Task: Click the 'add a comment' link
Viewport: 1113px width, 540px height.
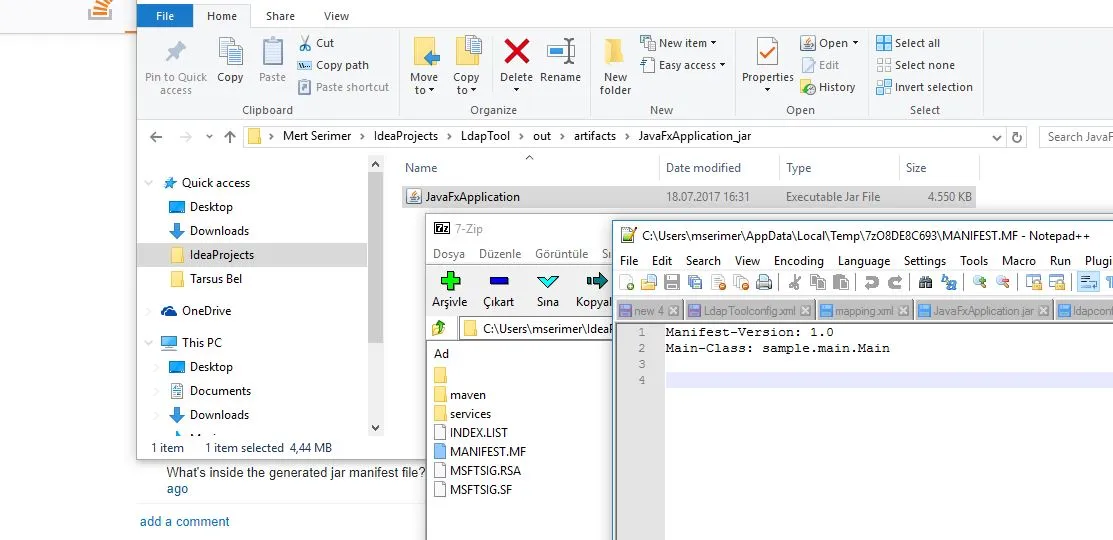Action: [185, 522]
